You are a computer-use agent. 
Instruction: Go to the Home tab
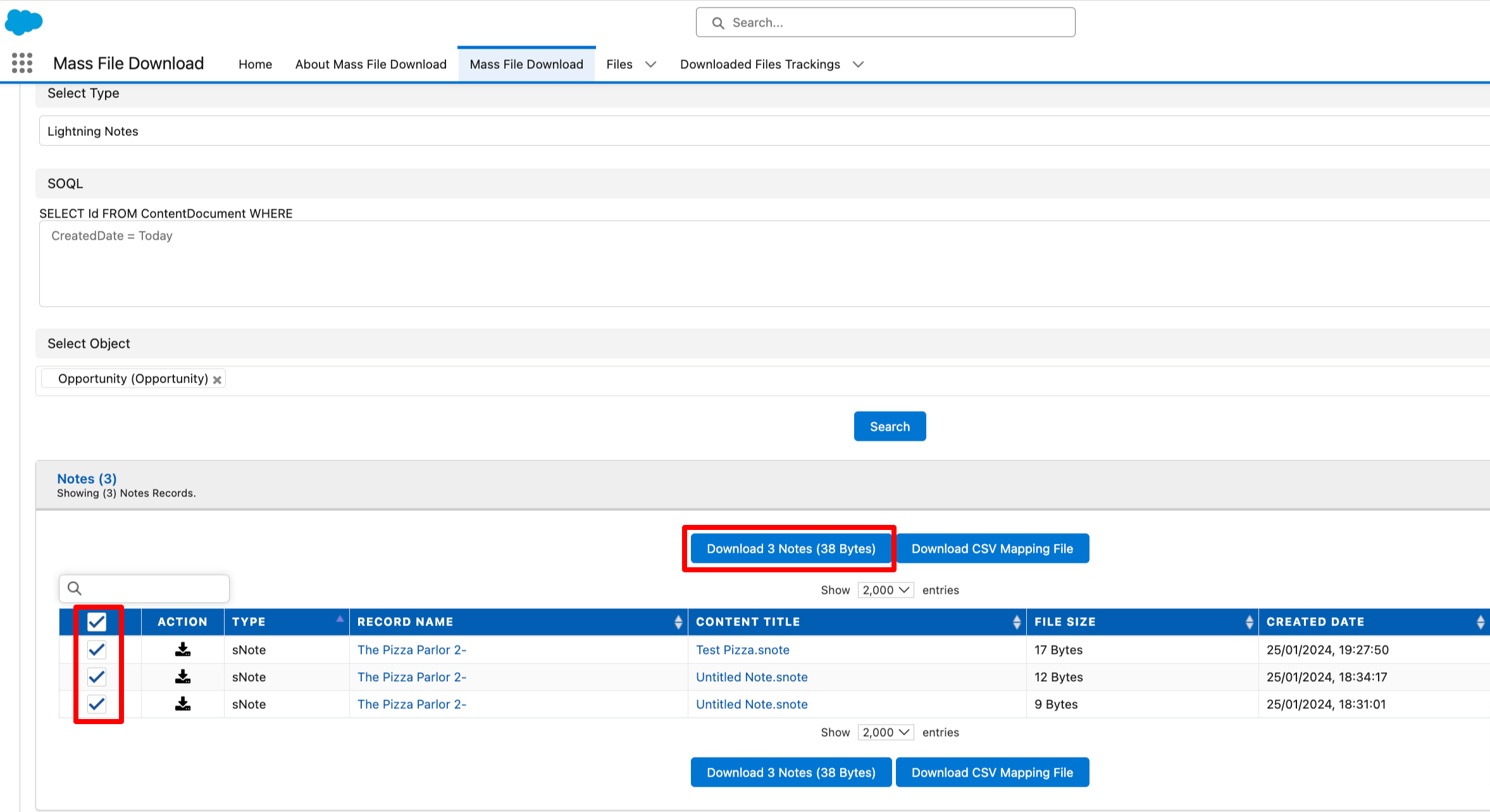(255, 65)
